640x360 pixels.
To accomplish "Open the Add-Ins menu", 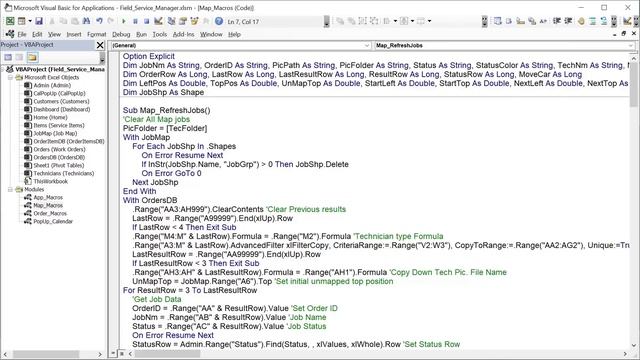I will click(183, 34).
